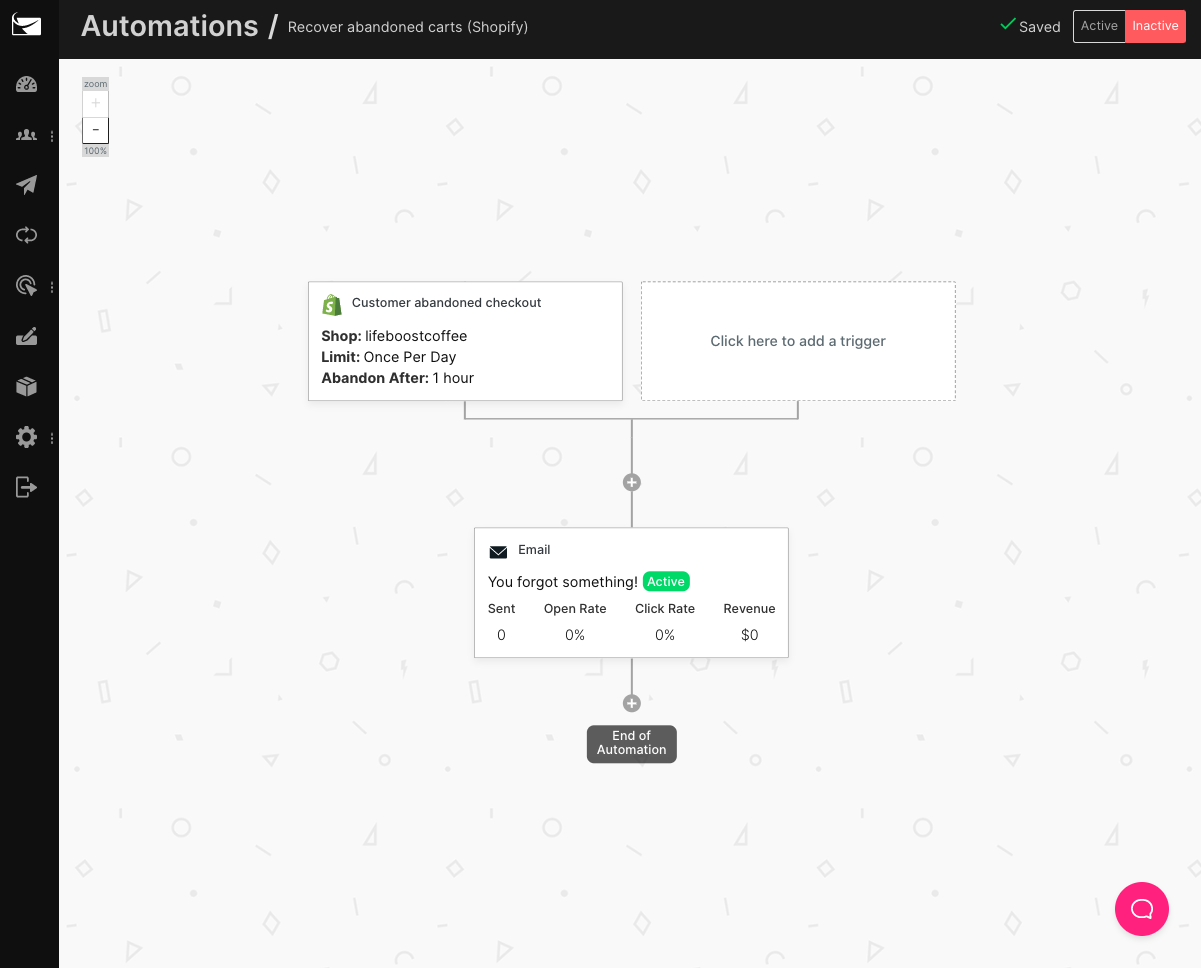Open the click tracking cursor icon
Image resolution: width=1201 pixels, height=968 pixels.
point(27,286)
